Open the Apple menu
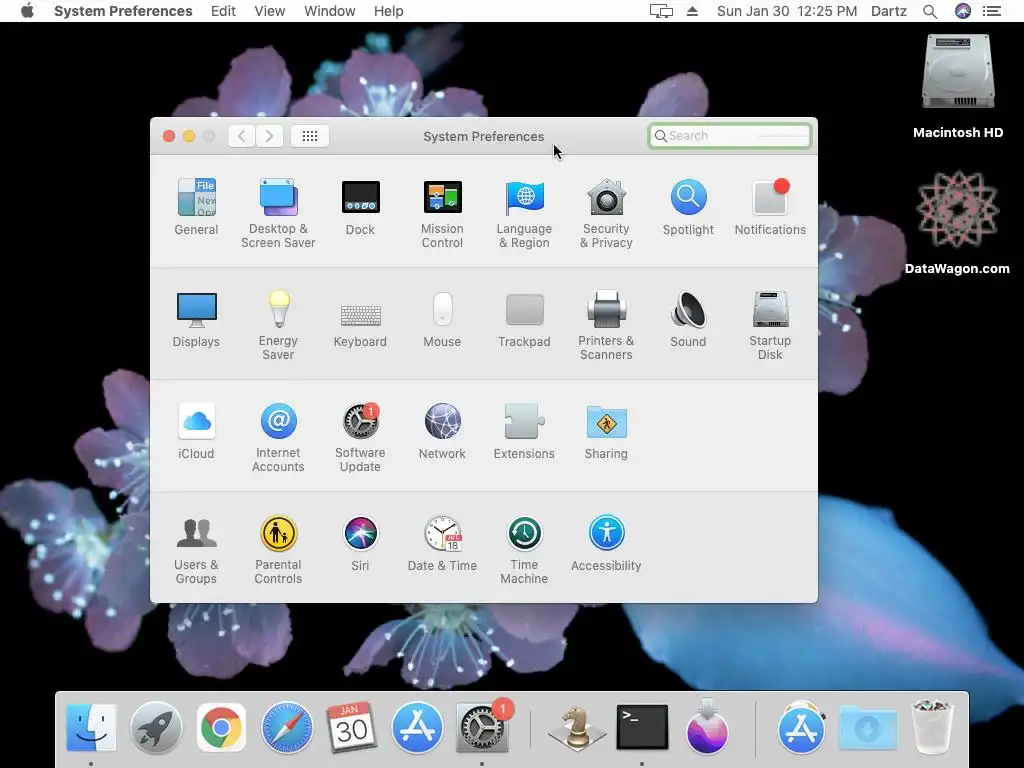1024x768 pixels. [x=27, y=11]
